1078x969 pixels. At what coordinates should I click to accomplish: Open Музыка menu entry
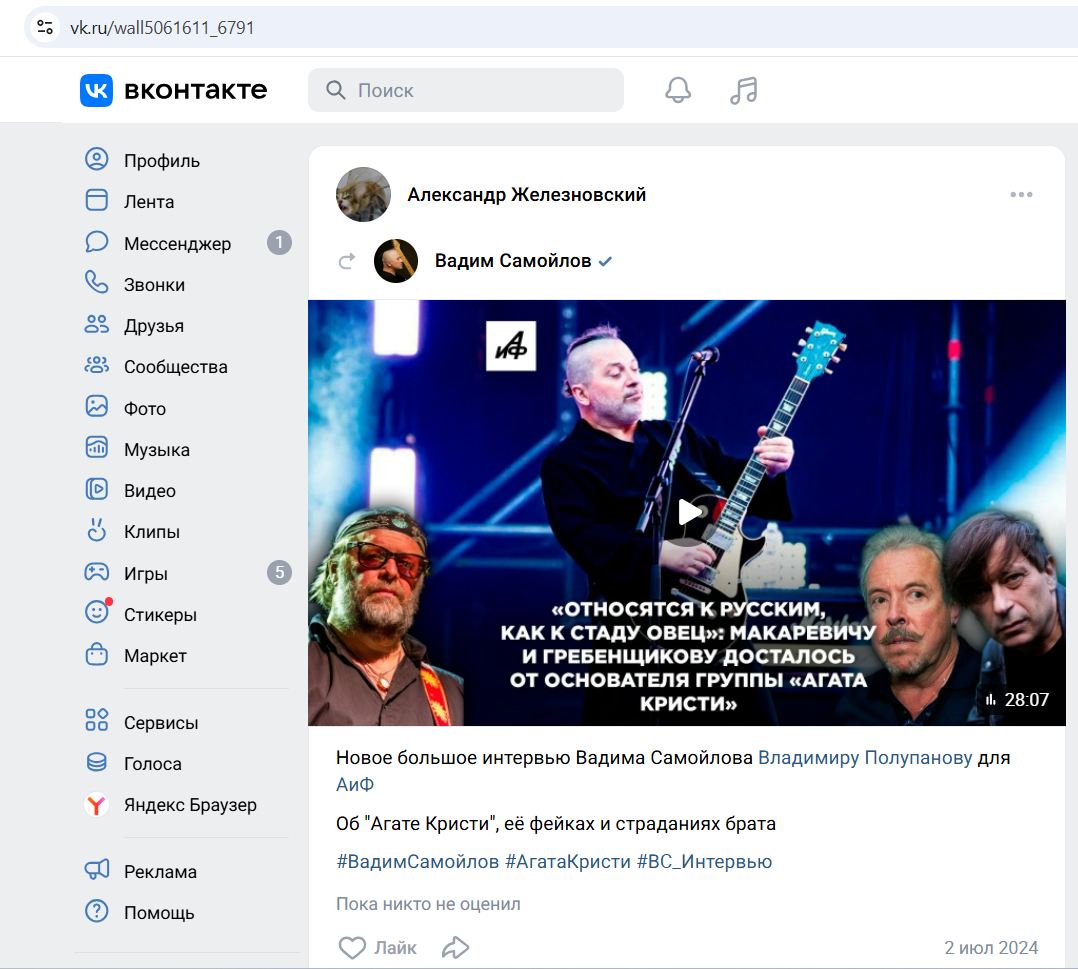(157, 450)
